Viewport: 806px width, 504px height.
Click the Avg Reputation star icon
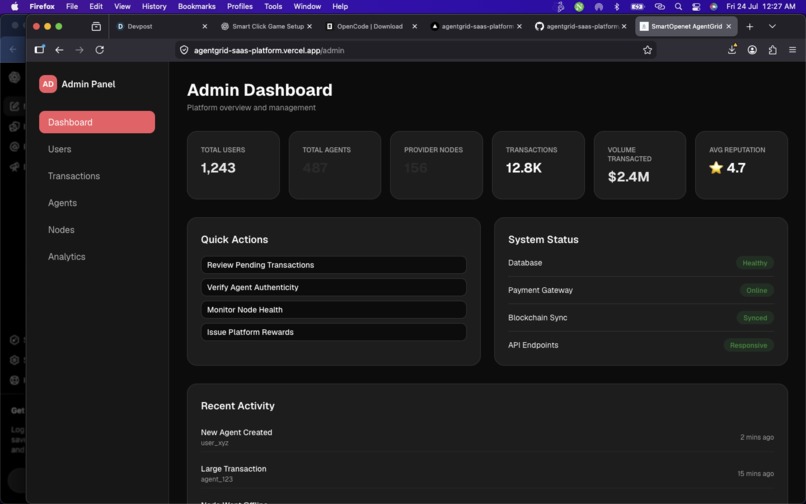point(716,168)
